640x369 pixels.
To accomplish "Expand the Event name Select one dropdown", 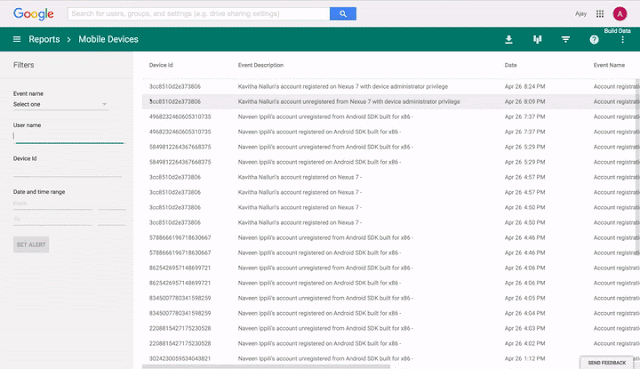I will pyautogui.click(x=60, y=104).
